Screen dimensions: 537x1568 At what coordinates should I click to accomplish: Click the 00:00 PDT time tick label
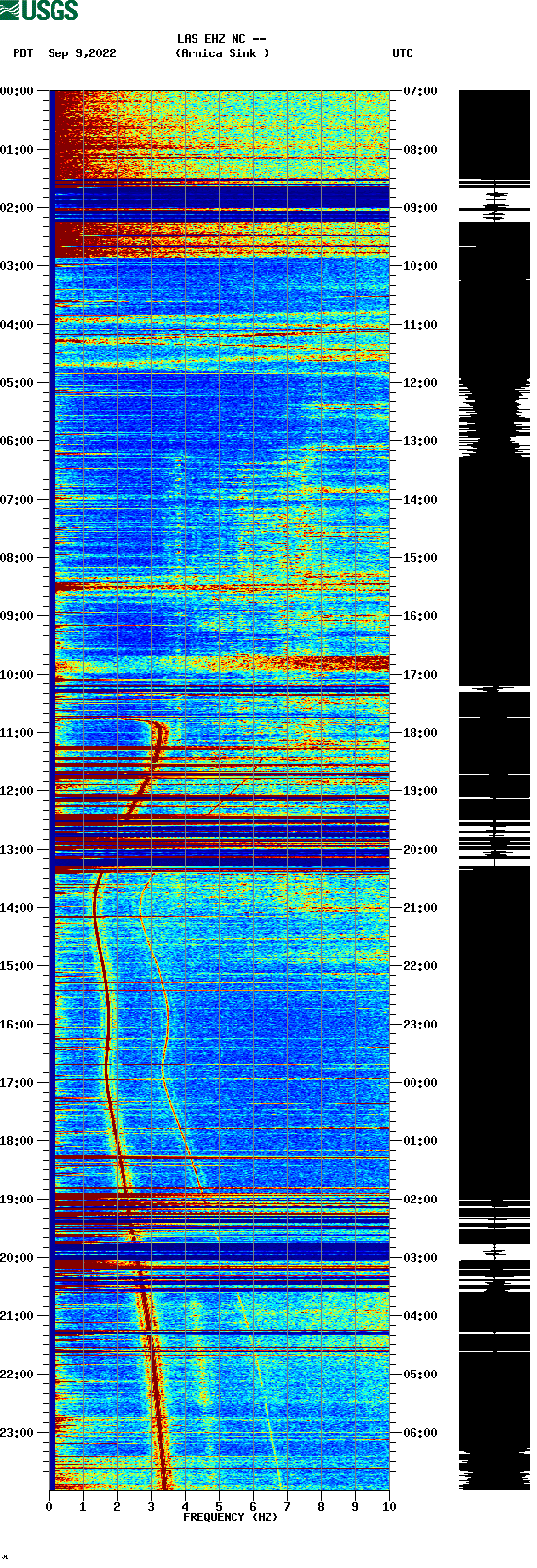[x=18, y=91]
